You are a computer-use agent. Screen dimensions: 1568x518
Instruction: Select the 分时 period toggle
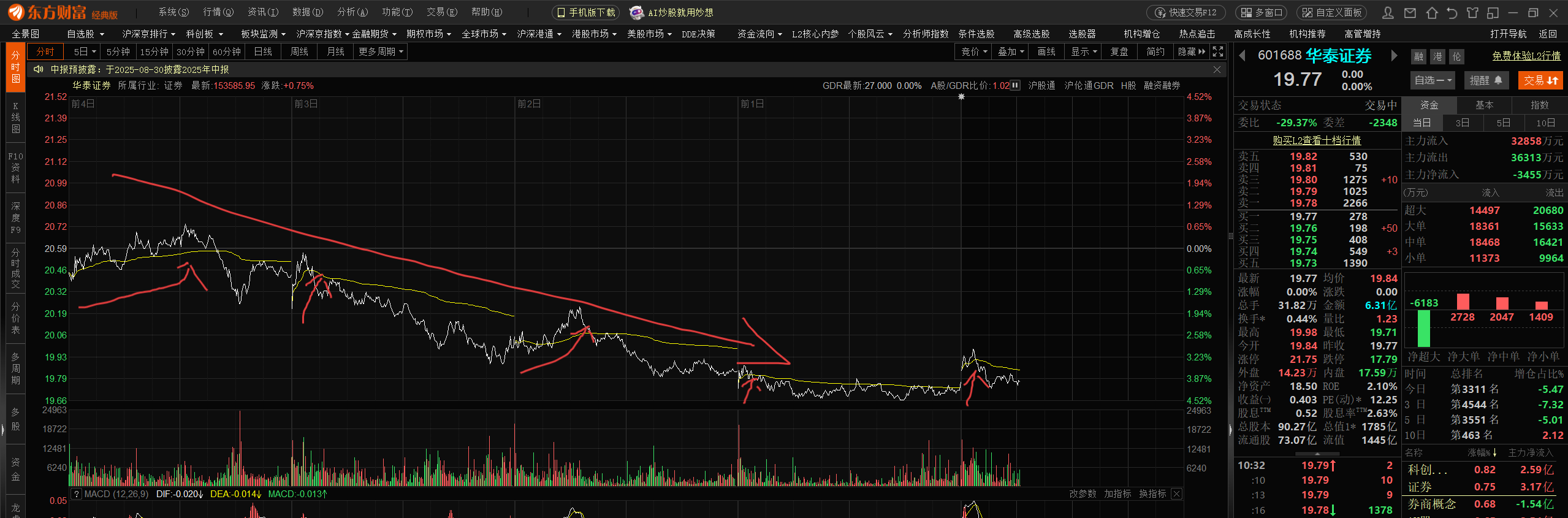click(x=45, y=51)
